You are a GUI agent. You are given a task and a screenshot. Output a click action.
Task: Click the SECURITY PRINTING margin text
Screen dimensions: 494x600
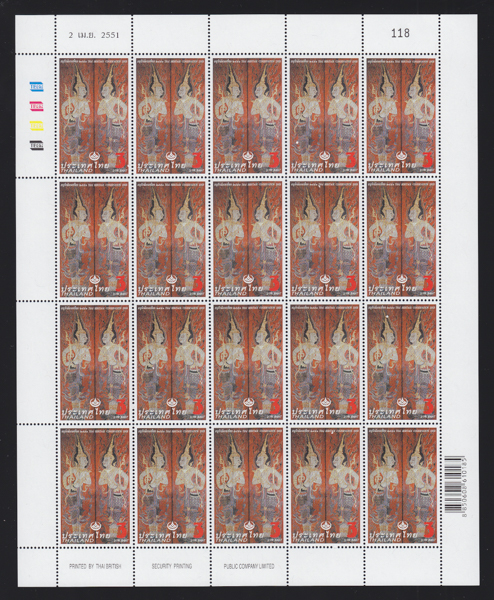click(172, 566)
